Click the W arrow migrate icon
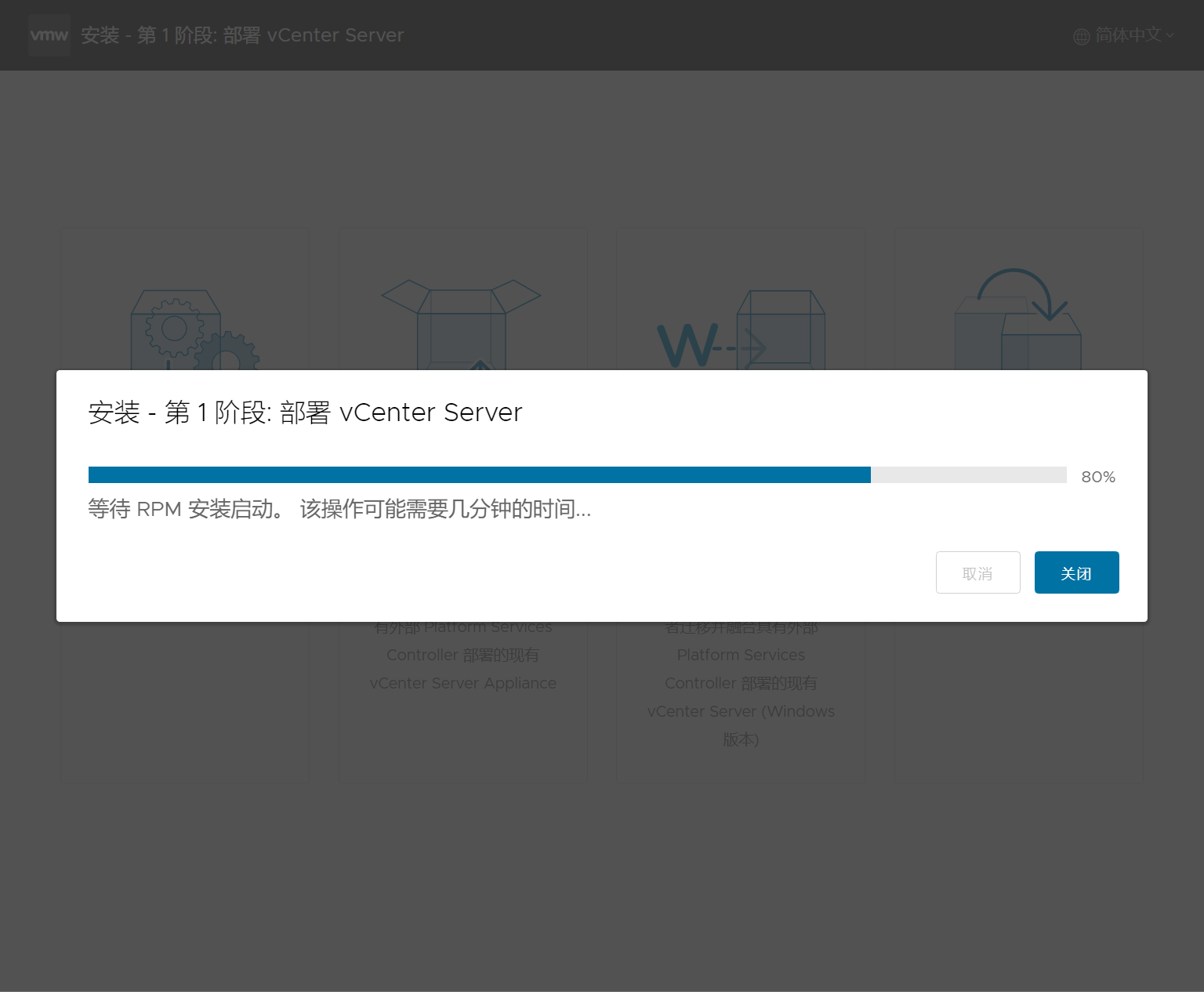 741,329
